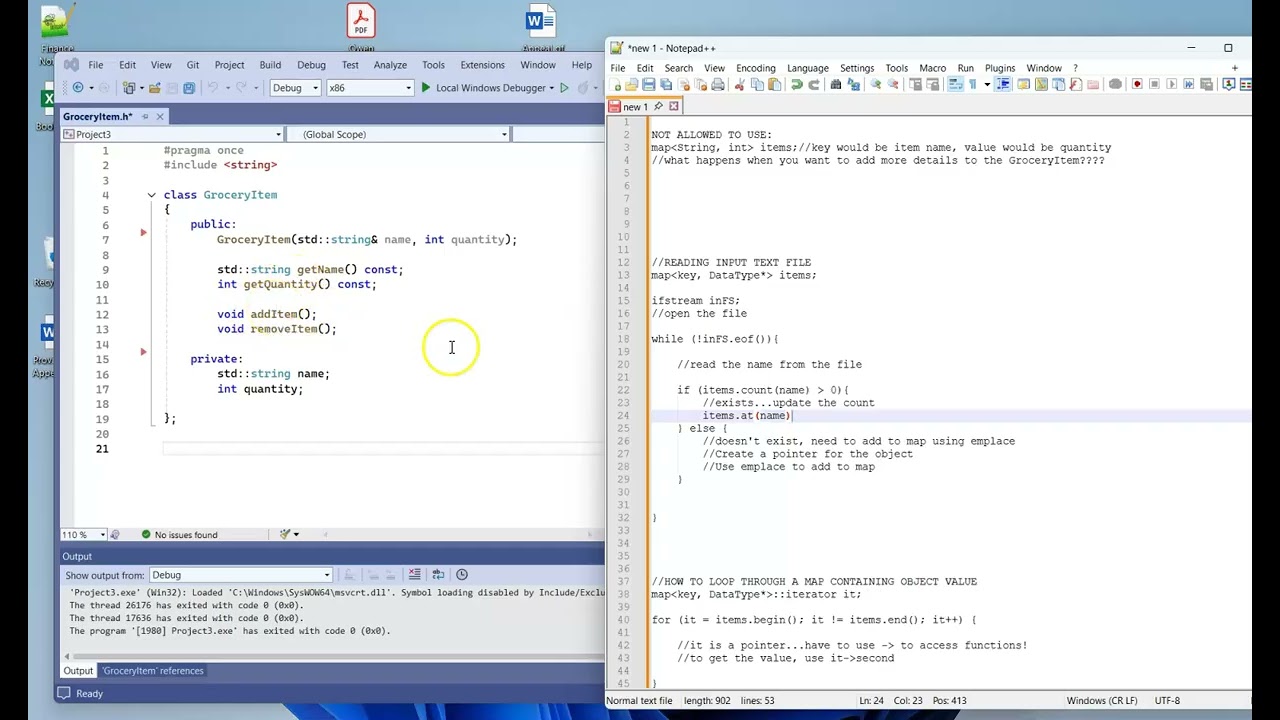1280x720 pixels.
Task: Open Build menu in Visual Studio
Action: click(x=270, y=65)
